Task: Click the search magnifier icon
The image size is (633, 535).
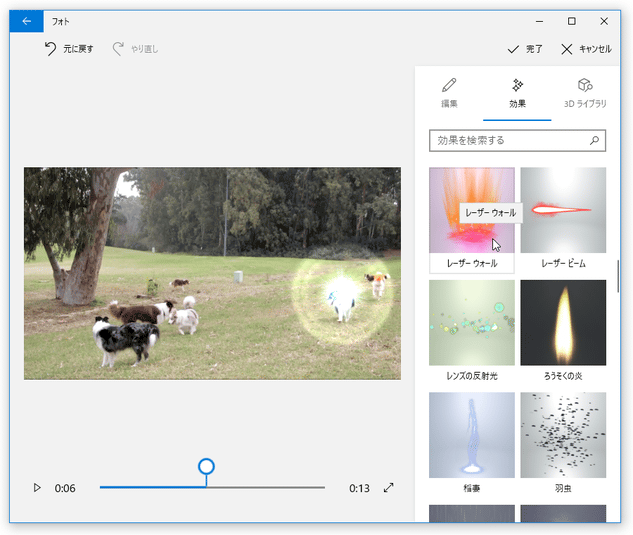Action: 594,141
